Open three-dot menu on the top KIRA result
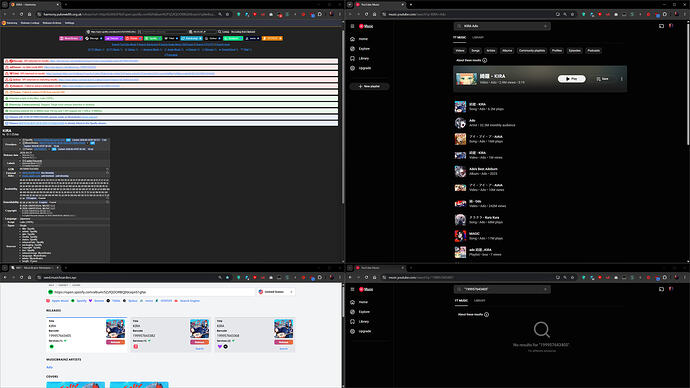 tap(621, 79)
